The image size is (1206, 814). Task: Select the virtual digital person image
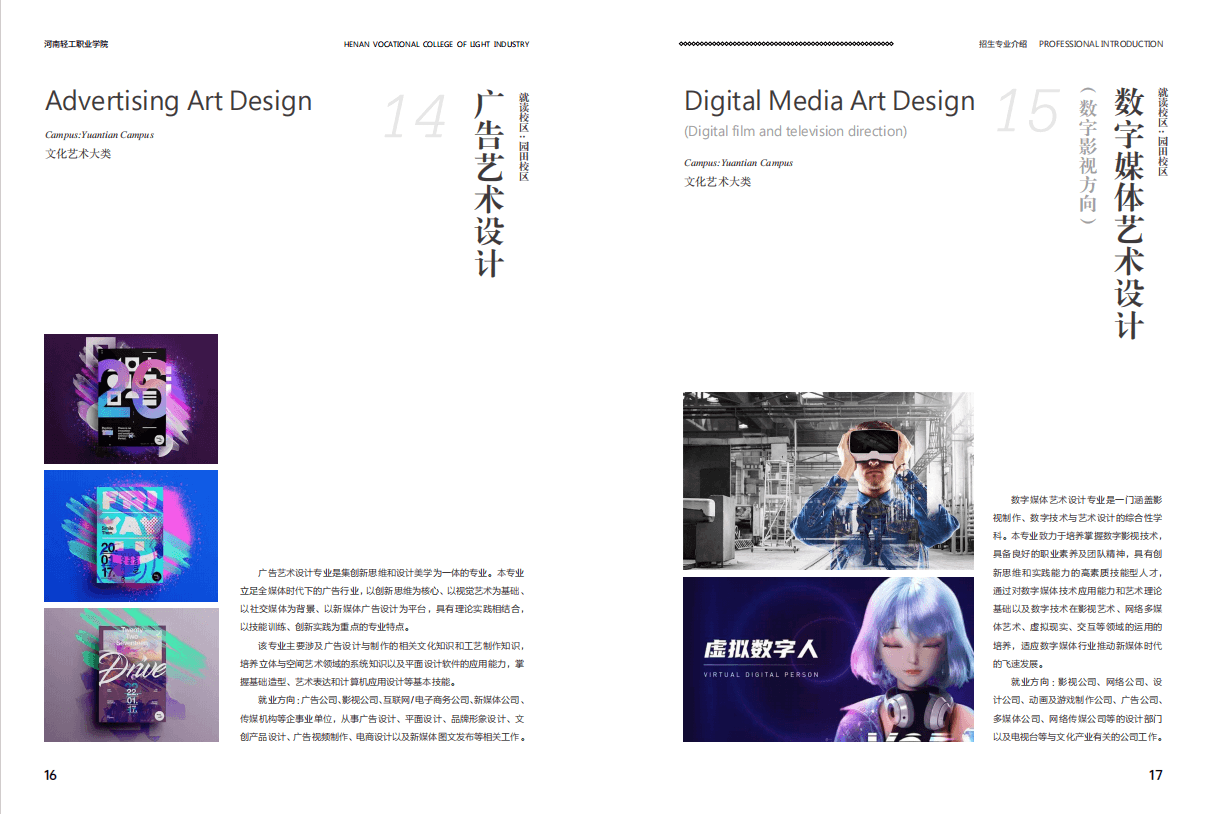[x=828, y=659]
